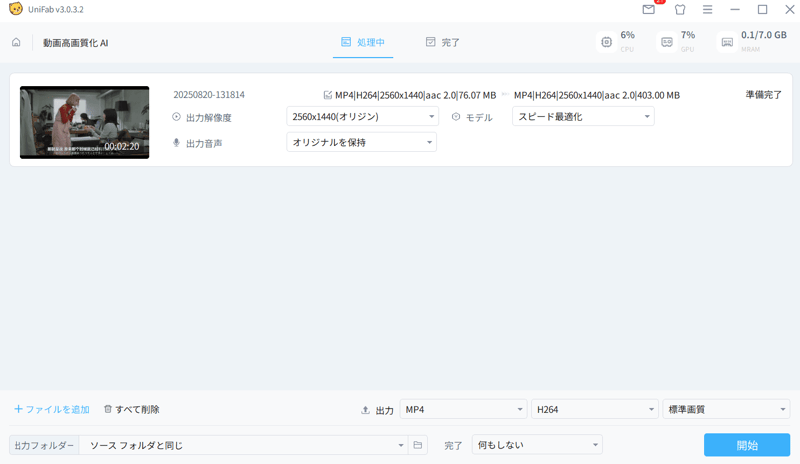Screen dimensions: 800x464
Task: Click the video thumbnail preview
Action: coord(84,122)
